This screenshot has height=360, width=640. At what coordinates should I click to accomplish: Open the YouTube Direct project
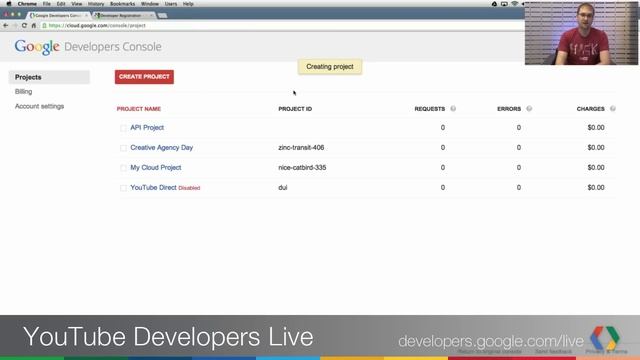pyautogui.click(x=153, y=187)
